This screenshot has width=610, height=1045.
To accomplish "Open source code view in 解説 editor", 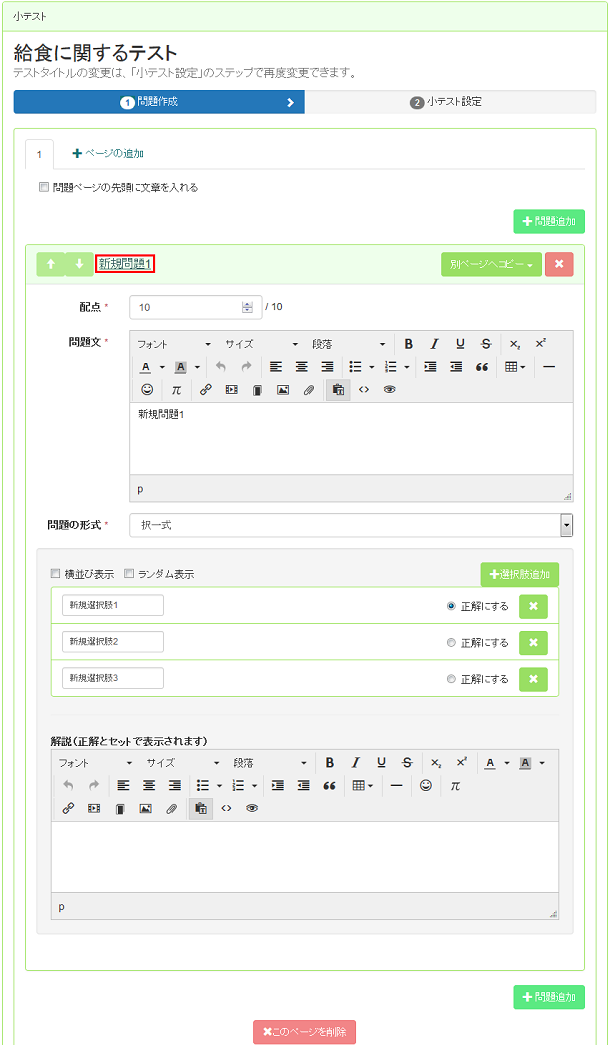I will [x=226, y=808].
